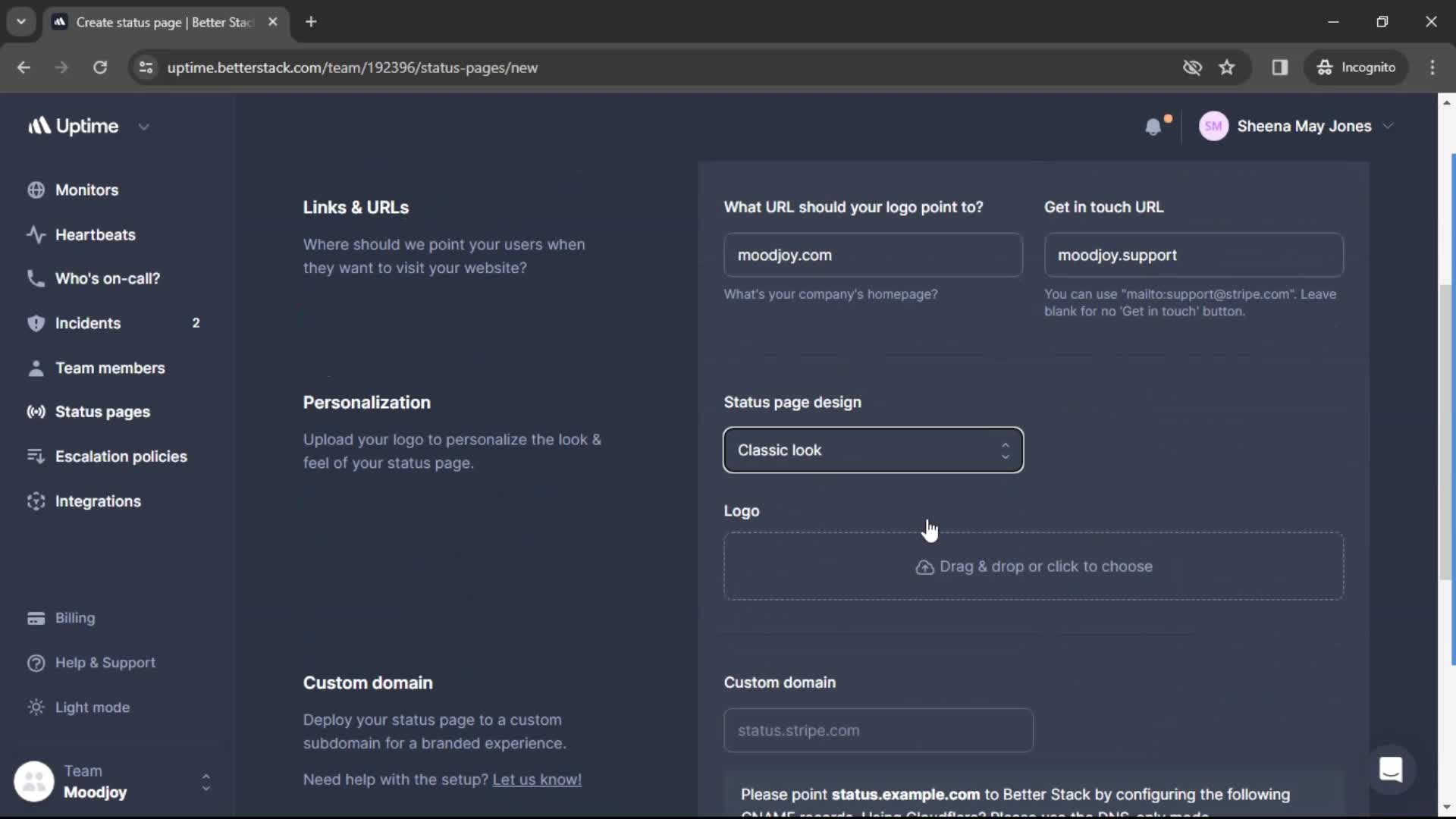The image size is (1456, 819).
Task: Click Help & Support in the sidebar
Action: coord(105,662)
